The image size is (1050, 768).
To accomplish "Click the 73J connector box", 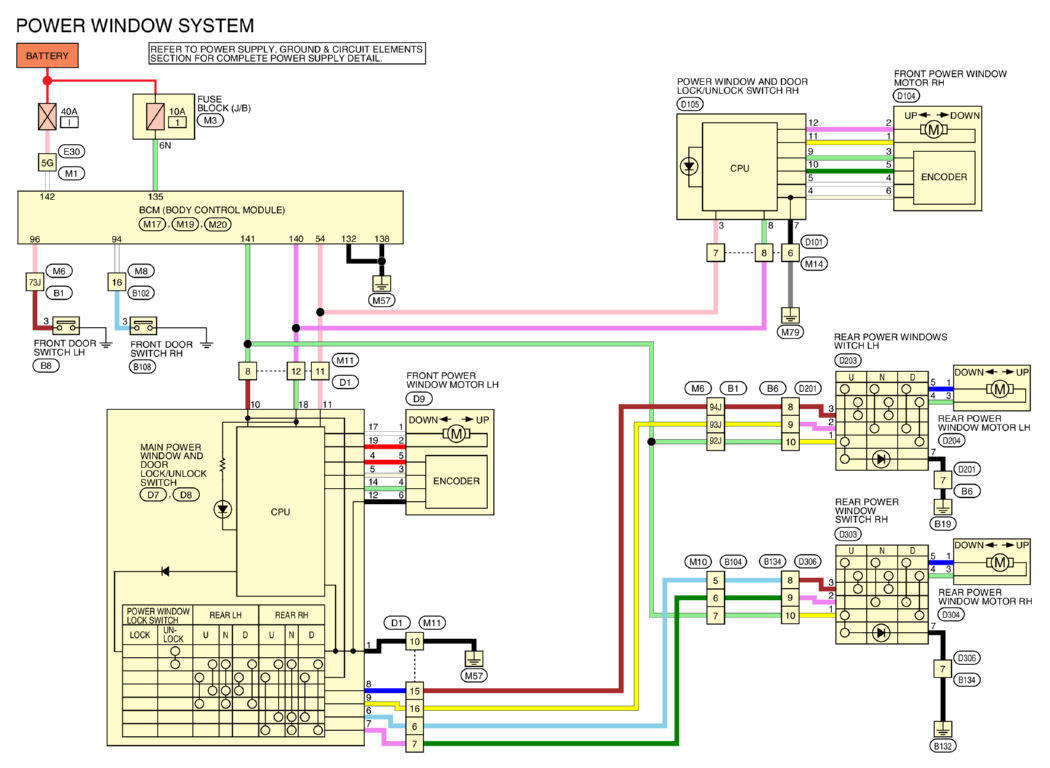I will (x=34, y=283).
